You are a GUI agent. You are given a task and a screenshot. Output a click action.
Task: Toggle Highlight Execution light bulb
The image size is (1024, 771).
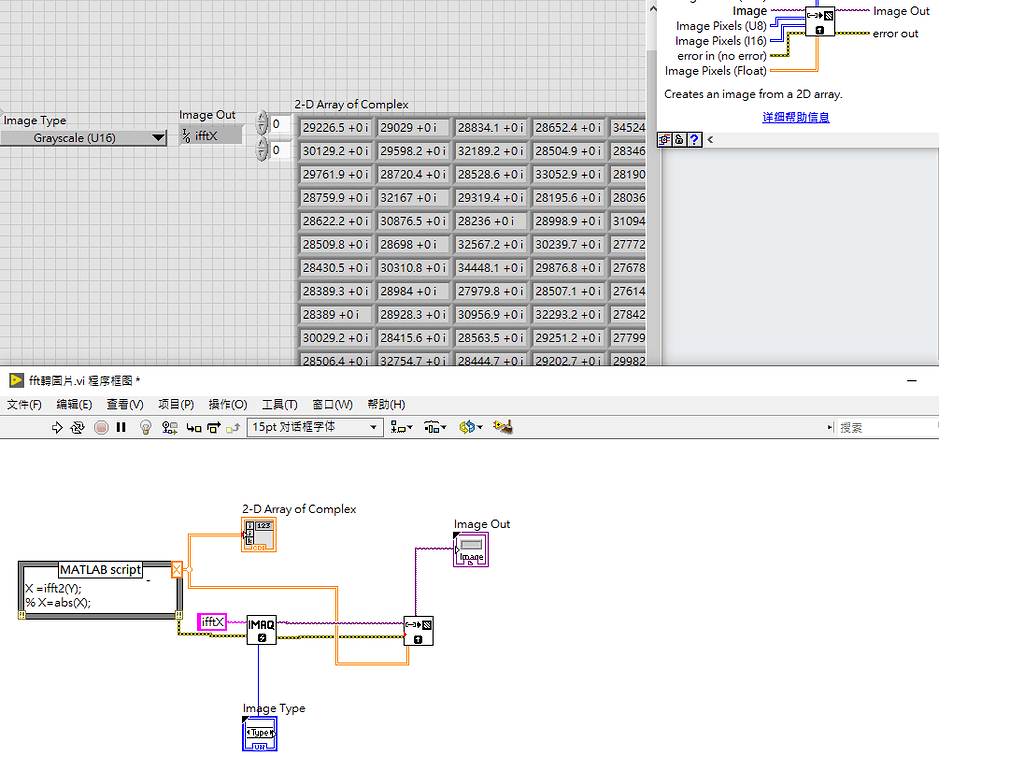pos(146,428)
